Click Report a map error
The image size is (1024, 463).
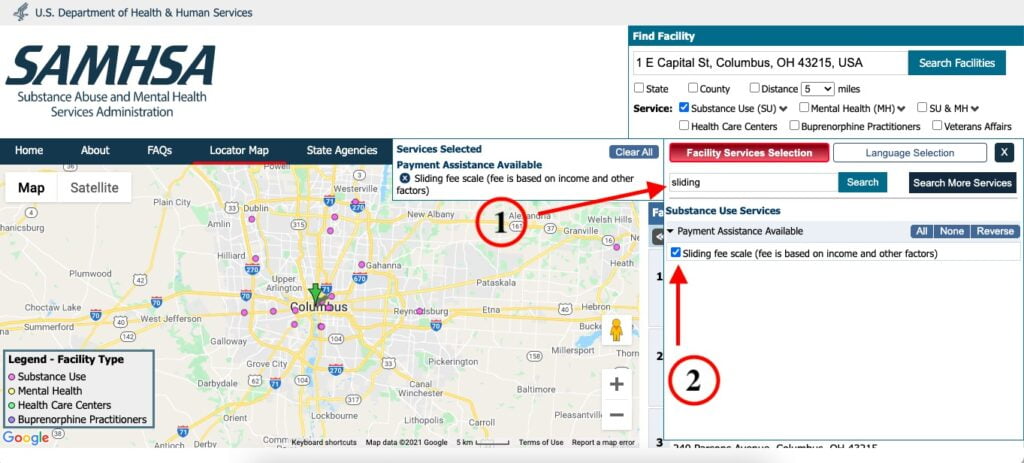[x=603, y=442]
